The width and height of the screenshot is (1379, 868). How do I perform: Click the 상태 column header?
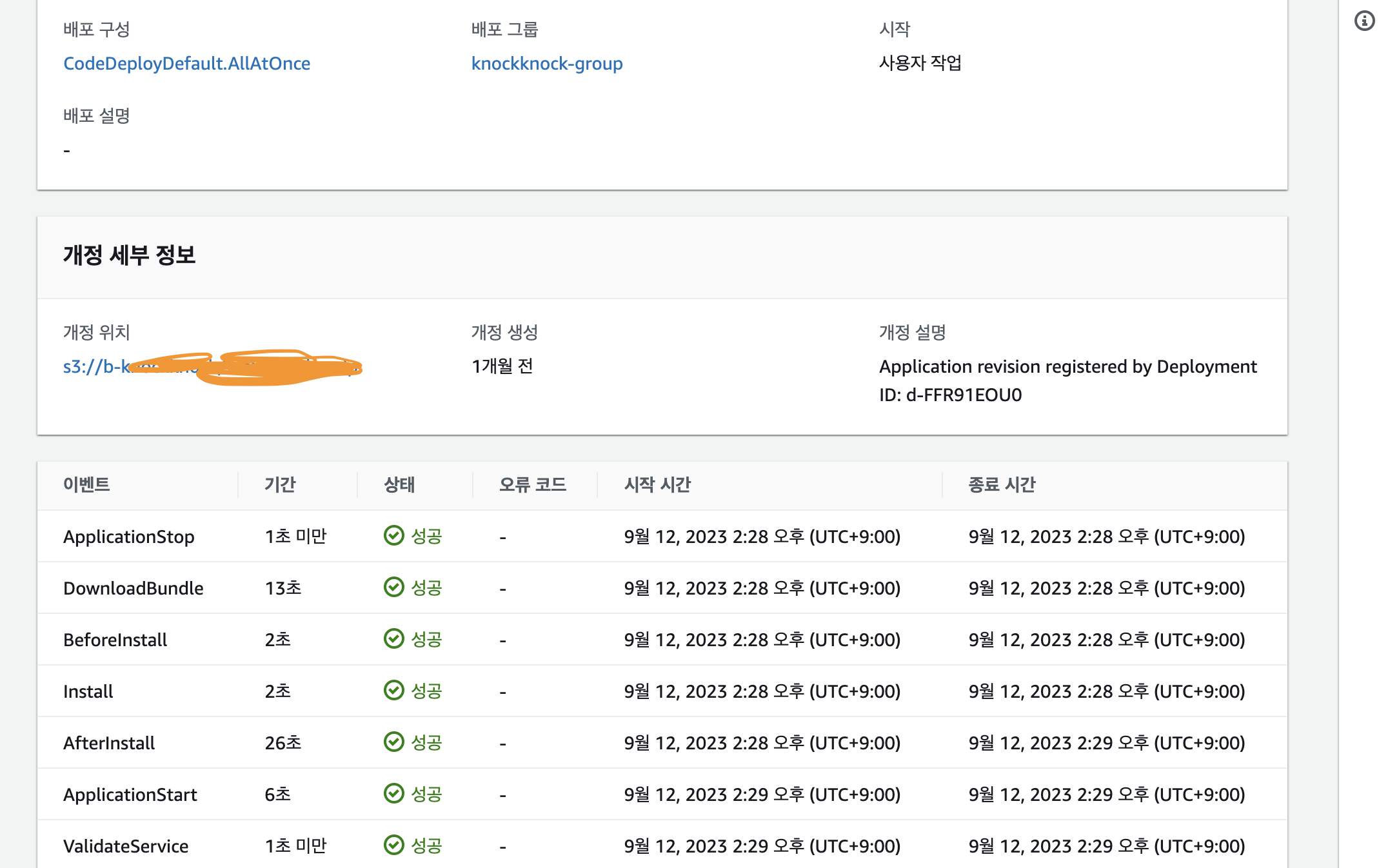click(x=399, y=484)
